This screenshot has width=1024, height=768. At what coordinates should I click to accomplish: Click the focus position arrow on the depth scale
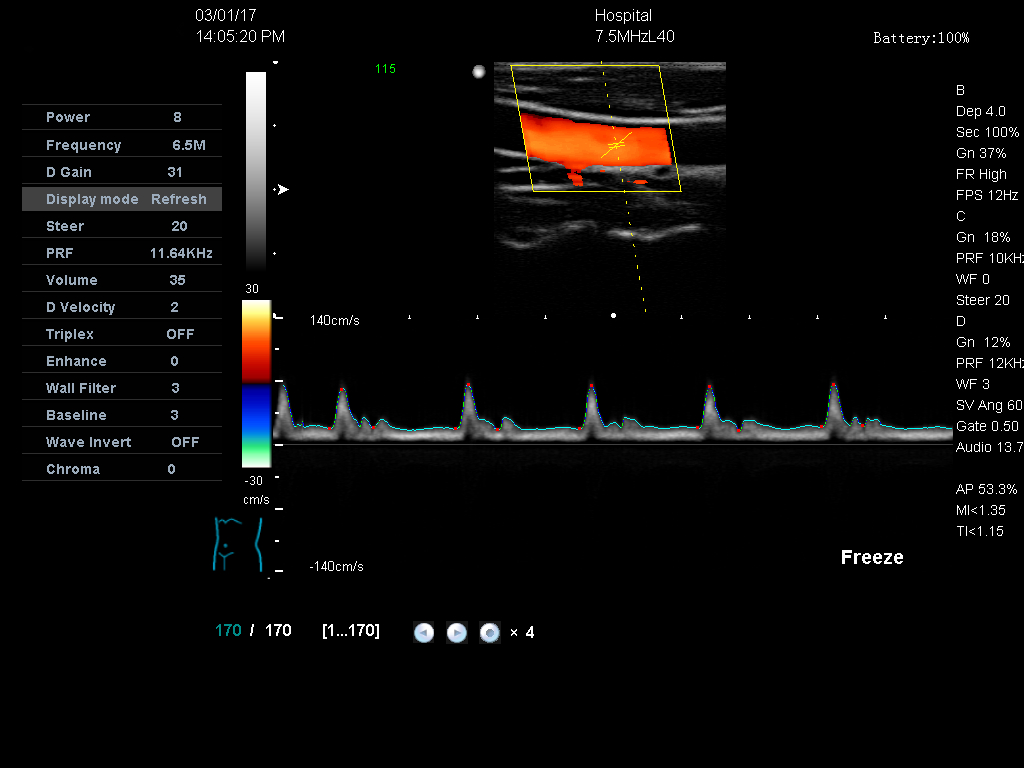pos(283,189)
